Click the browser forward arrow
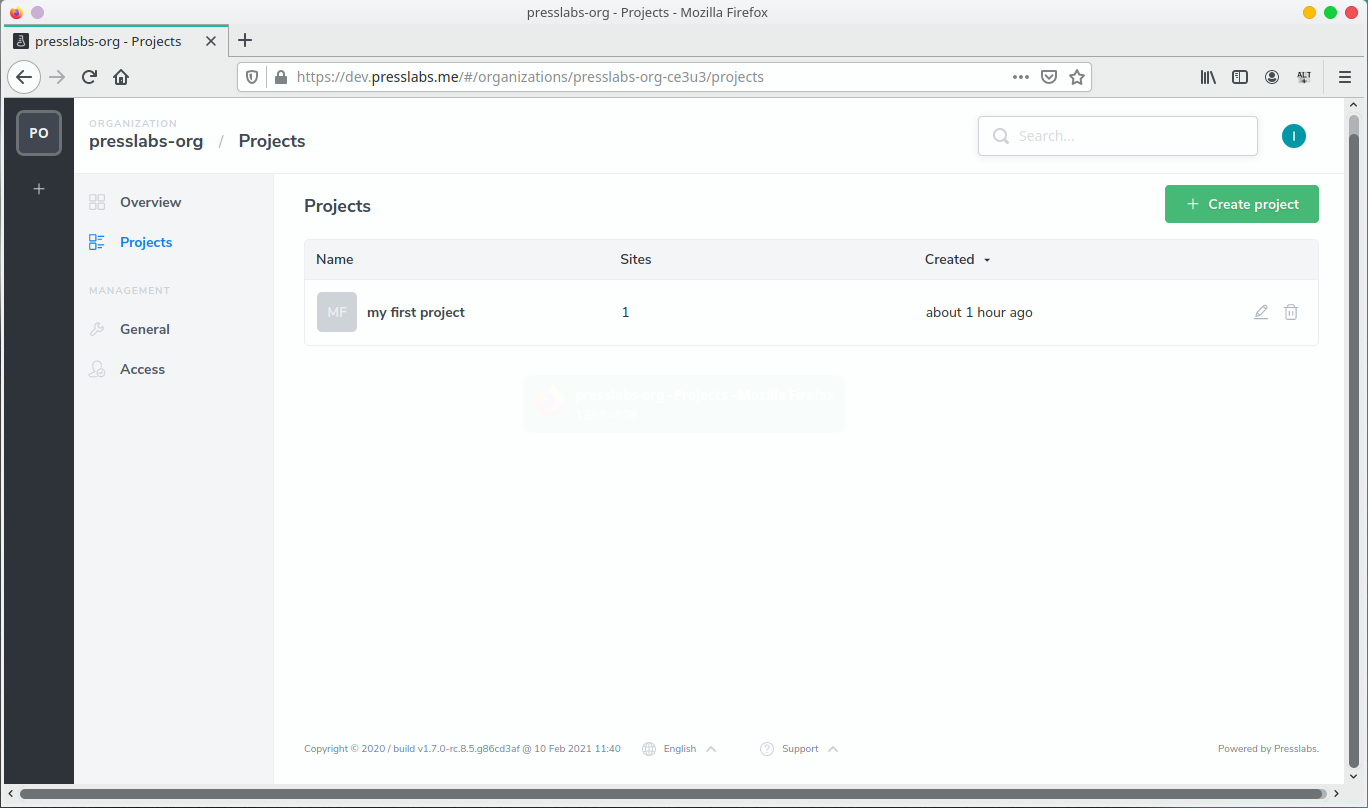The width and height of the screenshot is (1368, 808). point(57,77)
